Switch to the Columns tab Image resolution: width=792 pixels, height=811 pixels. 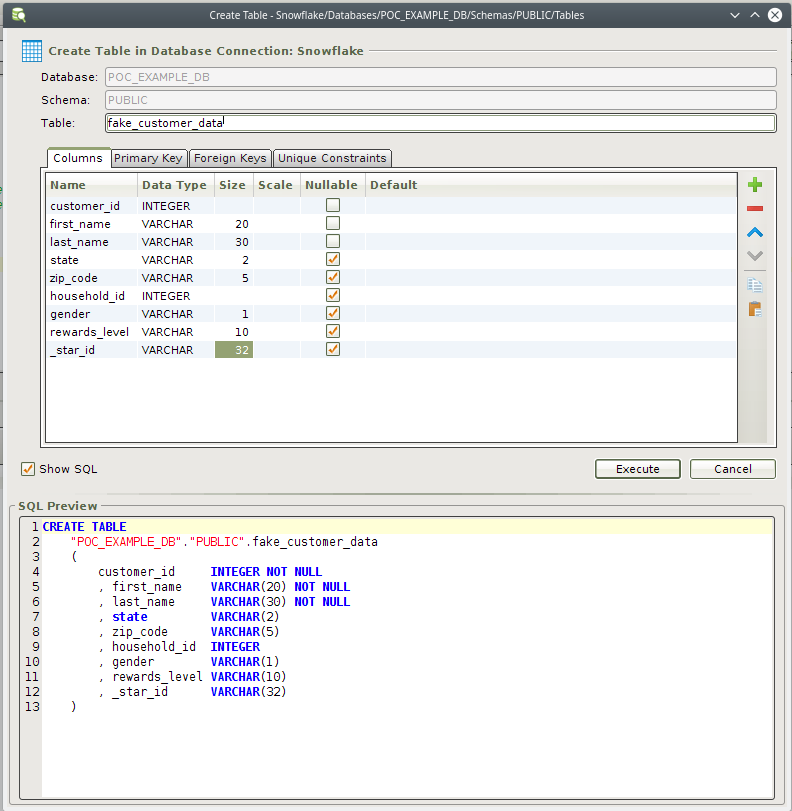point(78,158)
